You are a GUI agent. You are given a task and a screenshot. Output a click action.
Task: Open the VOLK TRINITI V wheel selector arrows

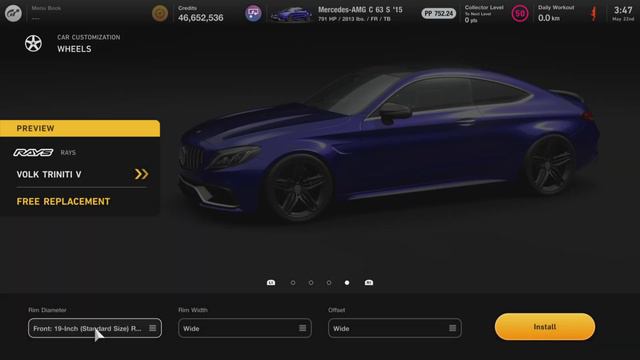point(141,174)
